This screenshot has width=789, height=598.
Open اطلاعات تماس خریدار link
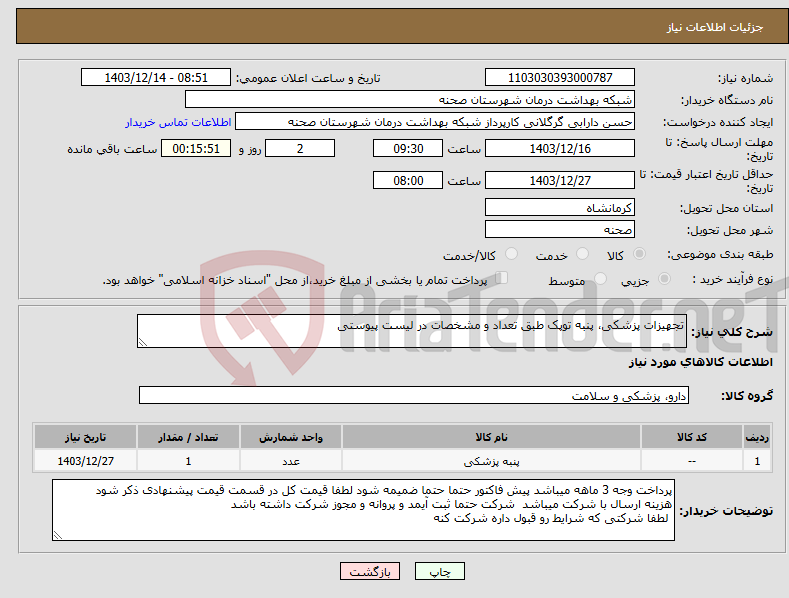click(178, 122)
